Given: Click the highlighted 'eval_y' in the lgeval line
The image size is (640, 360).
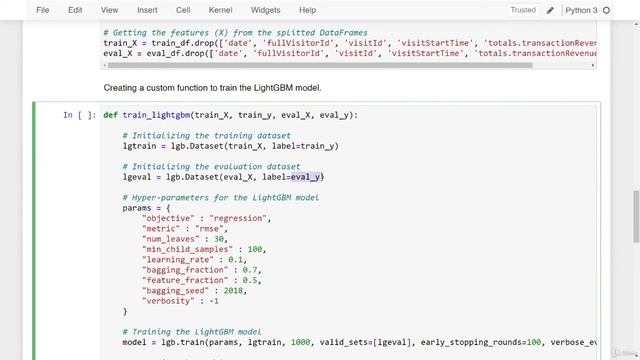Looking at the screenshot, I should [x=305, y=177].
